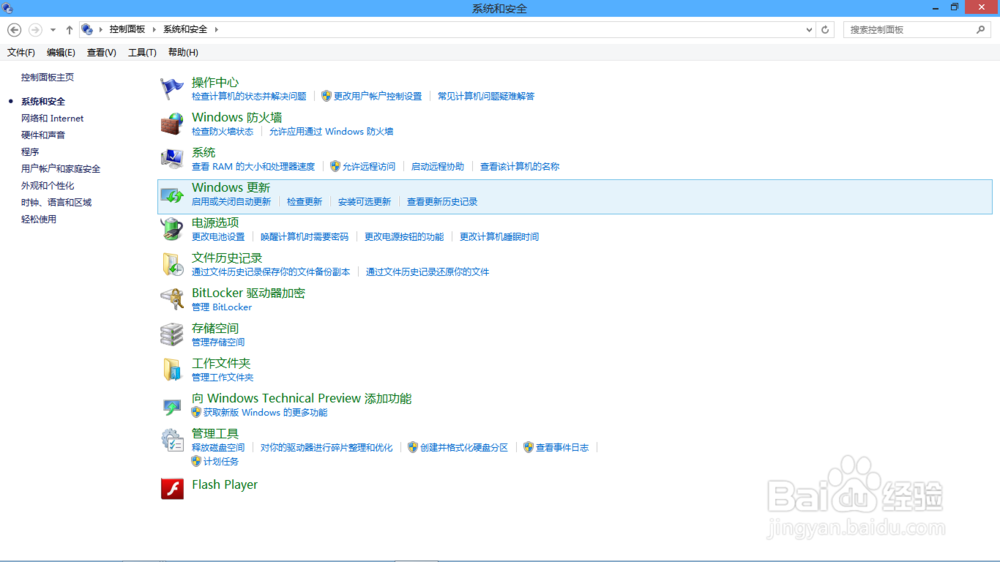Open the 查看(V) menu
The image size is (1000, 562).
click(x=101, y=52)
